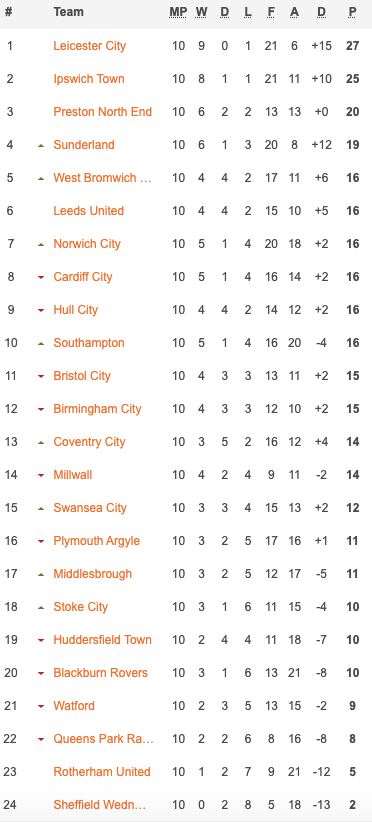Open the Ipswich Town team page
Image resolution: width=372 pixels, height=822 pixels.
[89, 79]
